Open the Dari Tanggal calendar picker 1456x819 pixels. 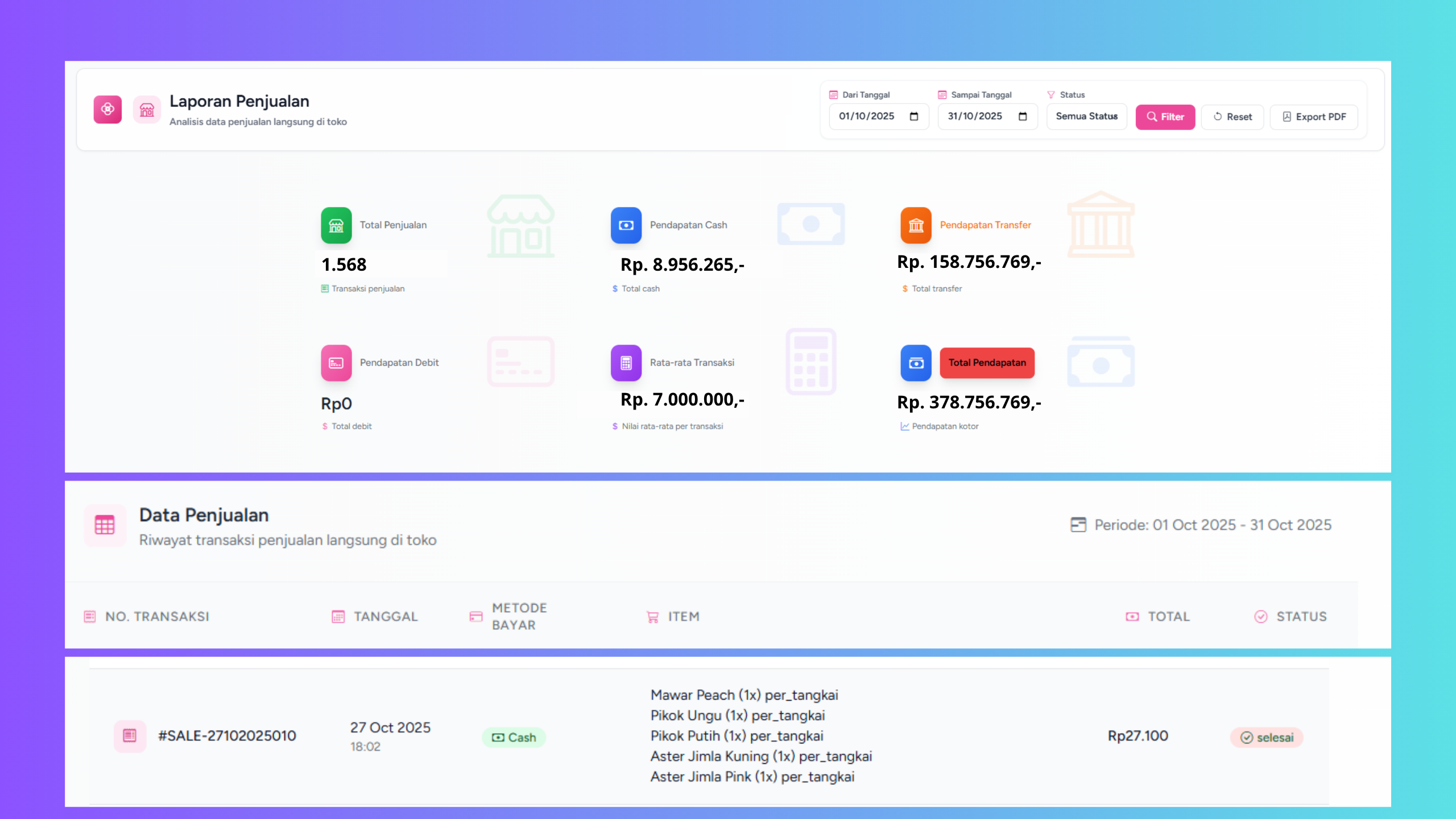(x=914, y=117)
